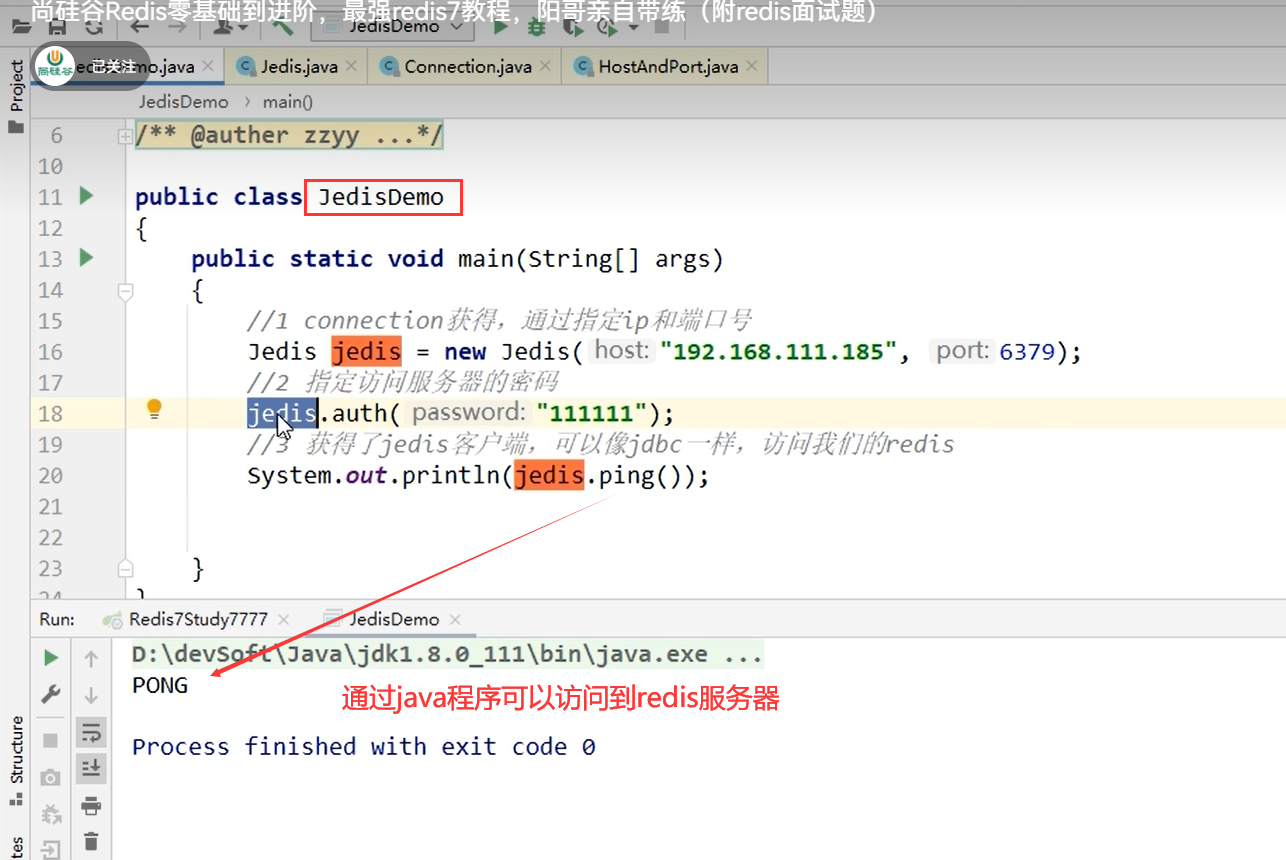
Task: Collapse the fold marker at line 23
Action: pyautogui.click(x=125, y=569)
